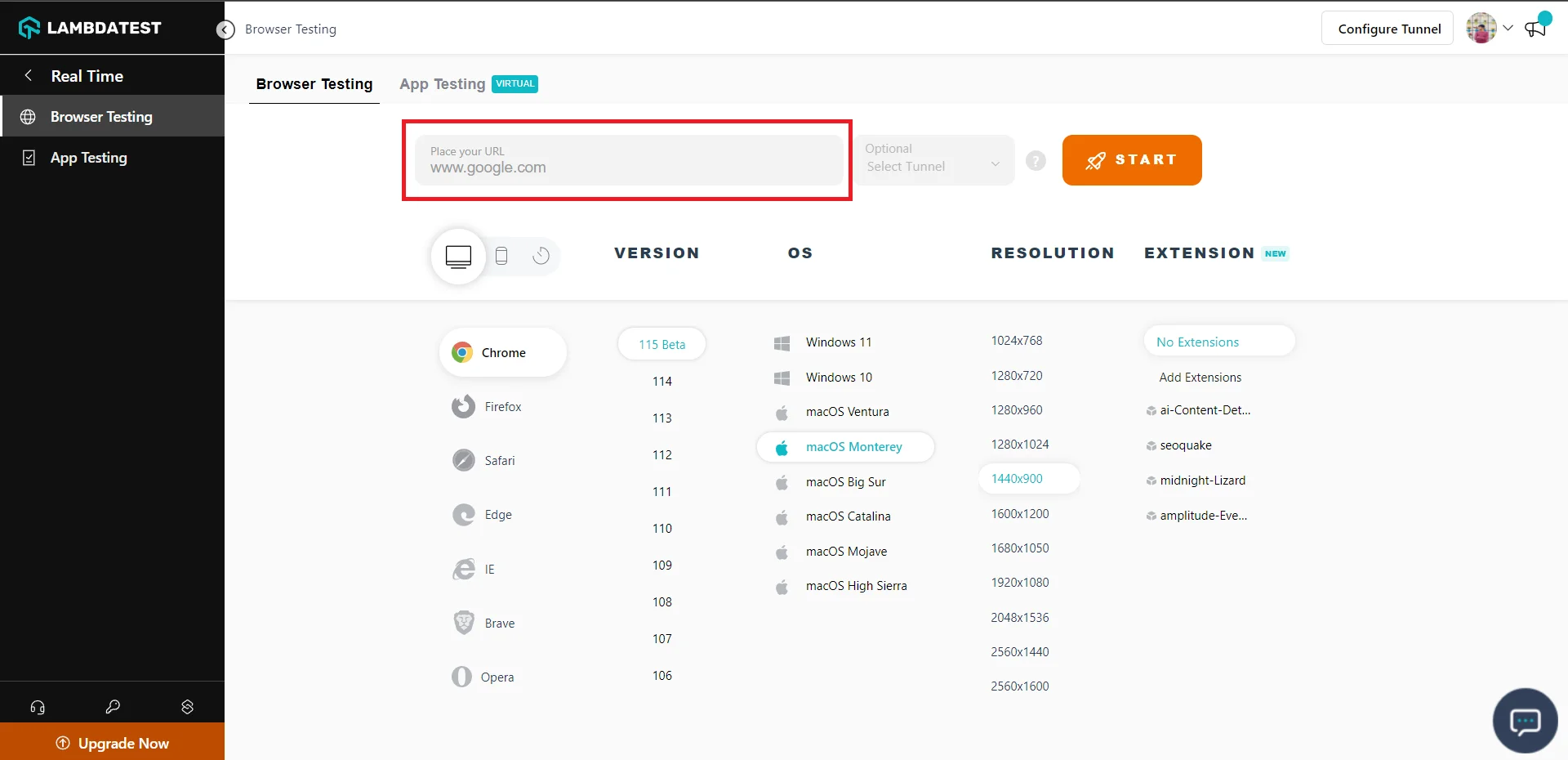1568x760 pixels.
Task: Click the Upgrade Now button
Action: [113, 742]
